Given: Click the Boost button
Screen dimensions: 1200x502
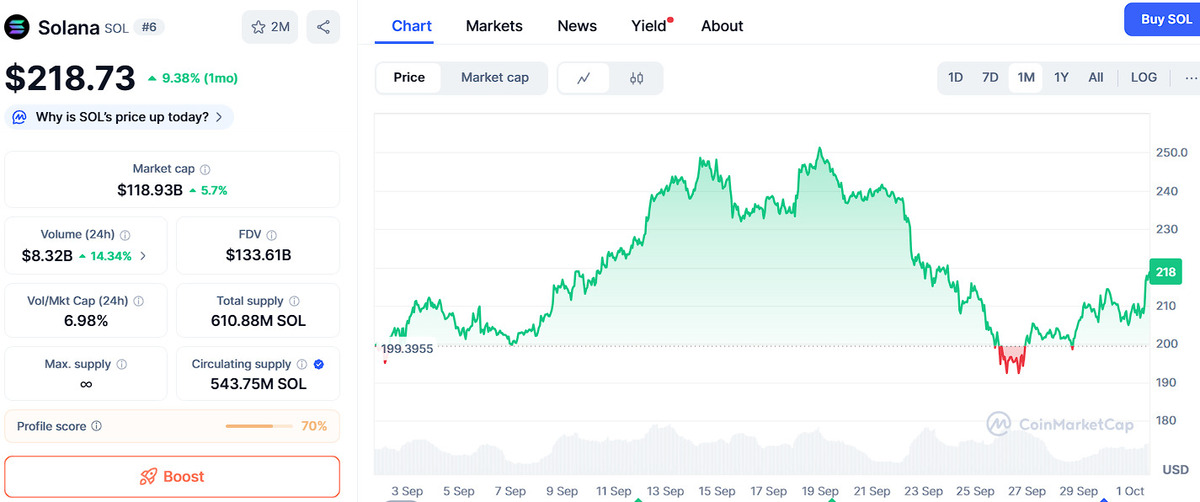Looking at the screenshot, I should pyautogui.click(x=172, y=477).
